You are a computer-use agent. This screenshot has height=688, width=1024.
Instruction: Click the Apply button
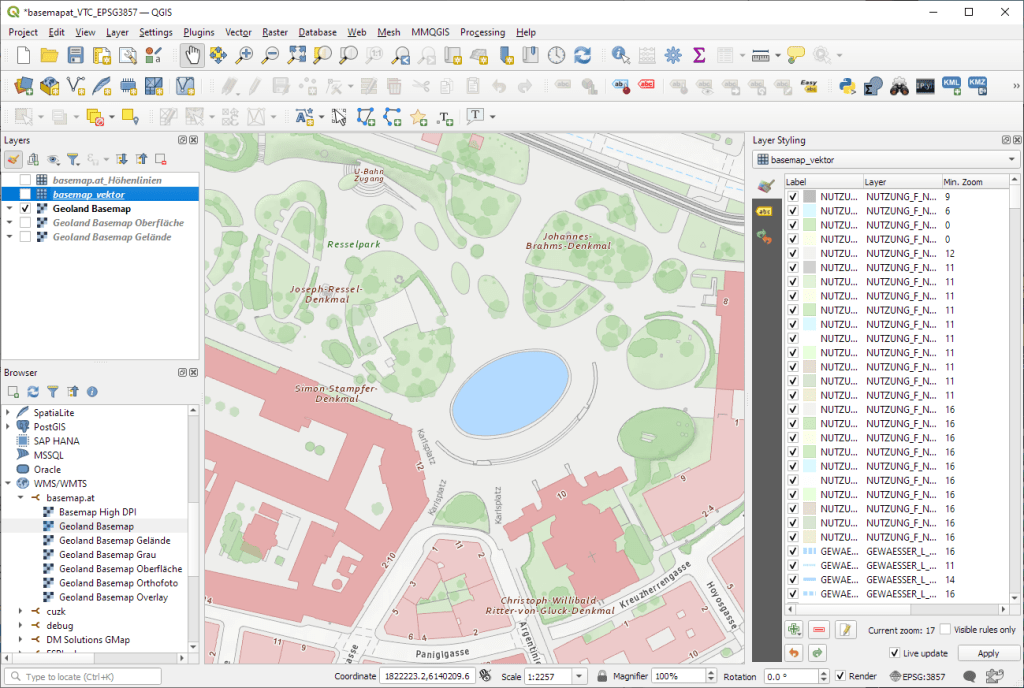[x=987, y=653]
